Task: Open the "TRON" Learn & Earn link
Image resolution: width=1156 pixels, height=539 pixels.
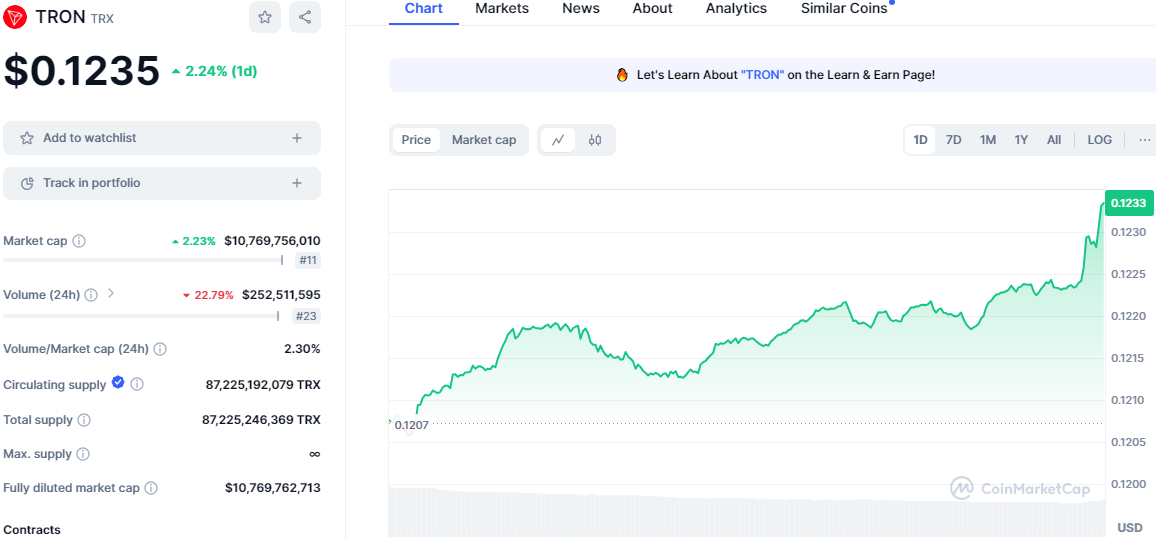Action: tap(763, 75)
